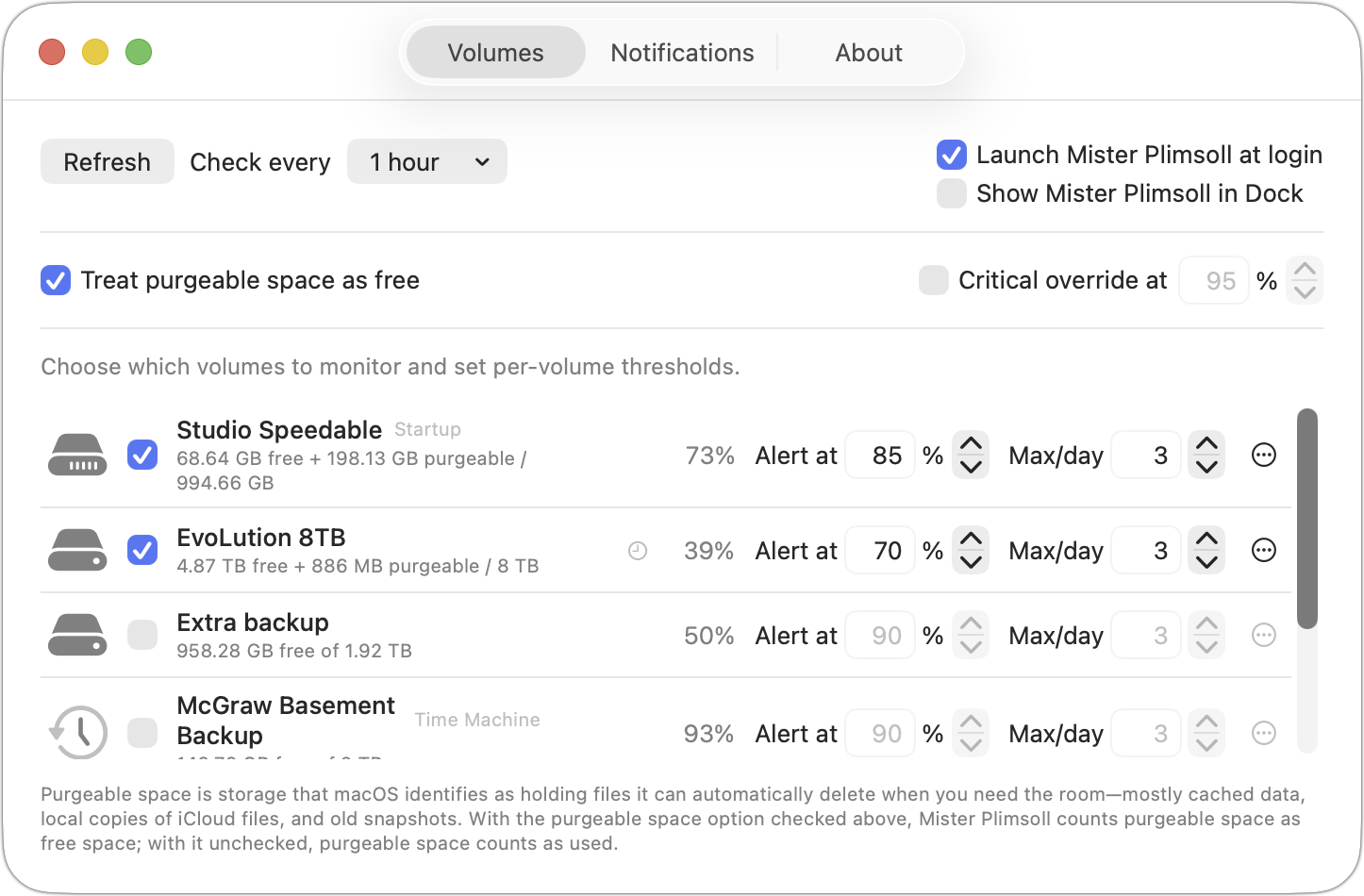Open the Check every 1 hour dropdown
The width and height of the screenshot is (1364, 896).
point(427,161)
